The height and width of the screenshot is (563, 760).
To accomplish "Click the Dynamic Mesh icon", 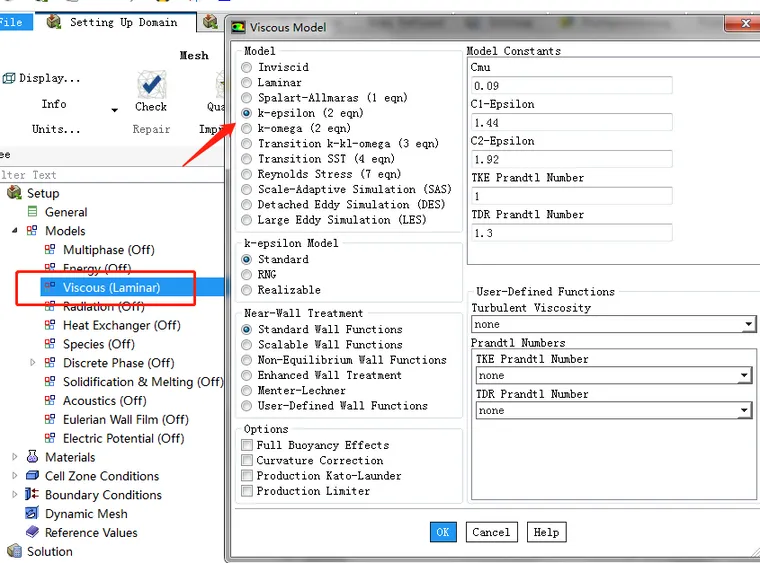I will click(32, 513).
